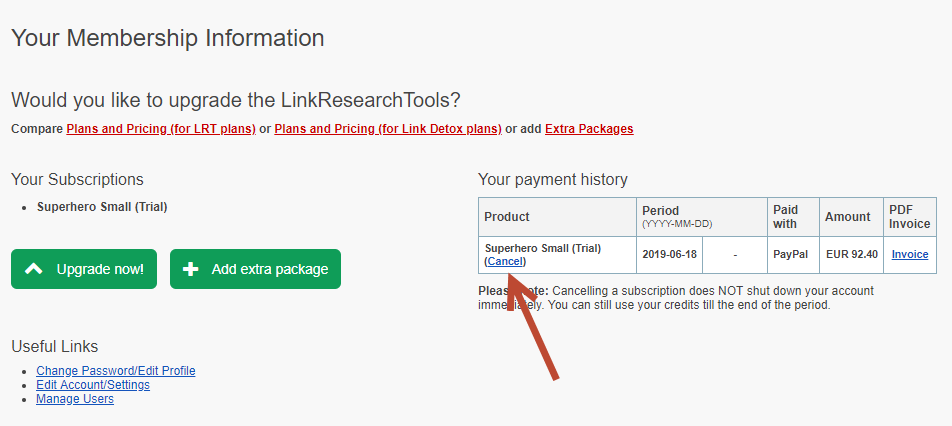Click the Upgrade now! button label

pyautogui.click(x=100, y=269)
